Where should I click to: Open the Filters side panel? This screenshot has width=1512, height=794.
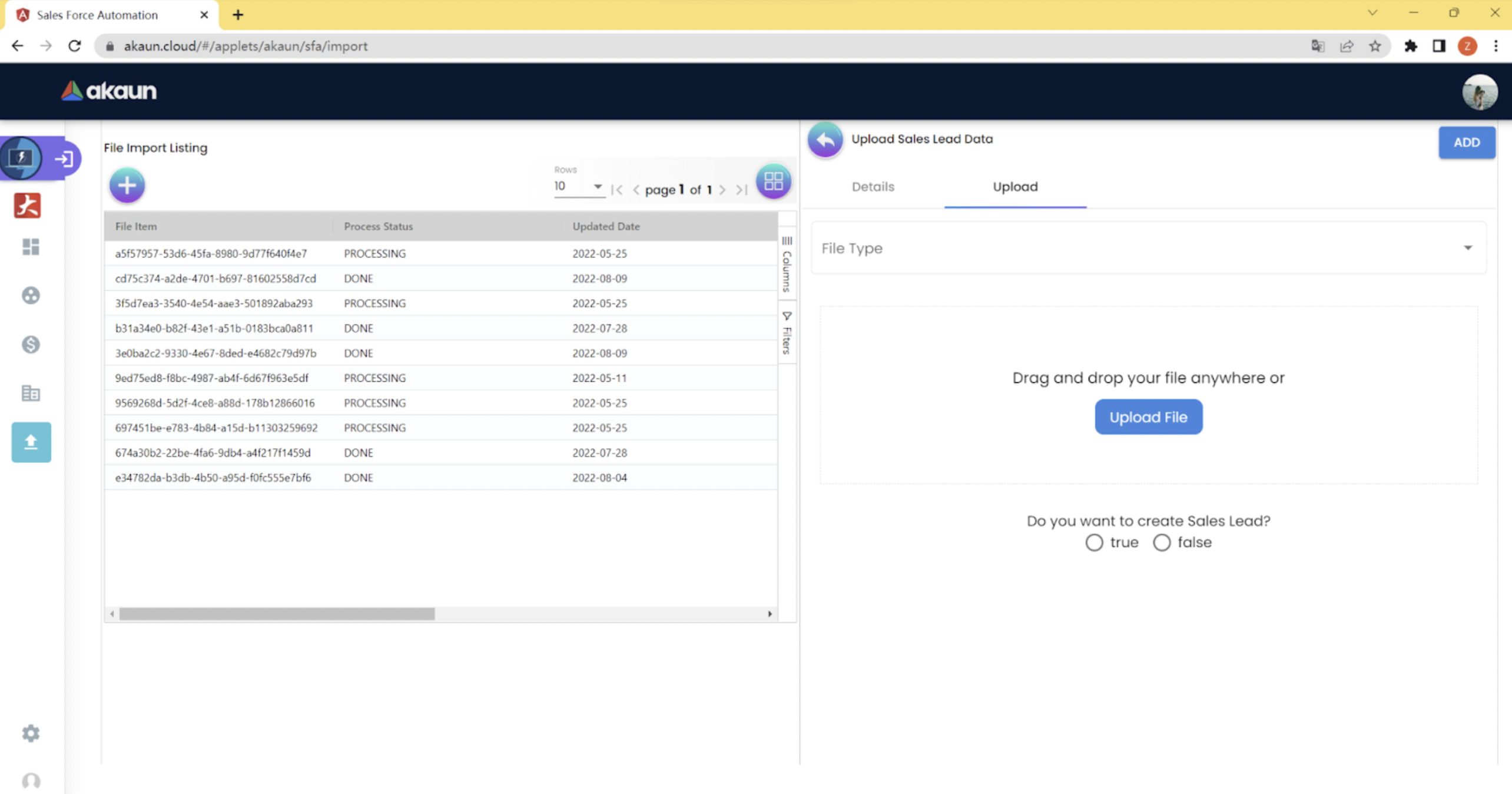coord(787,333)
